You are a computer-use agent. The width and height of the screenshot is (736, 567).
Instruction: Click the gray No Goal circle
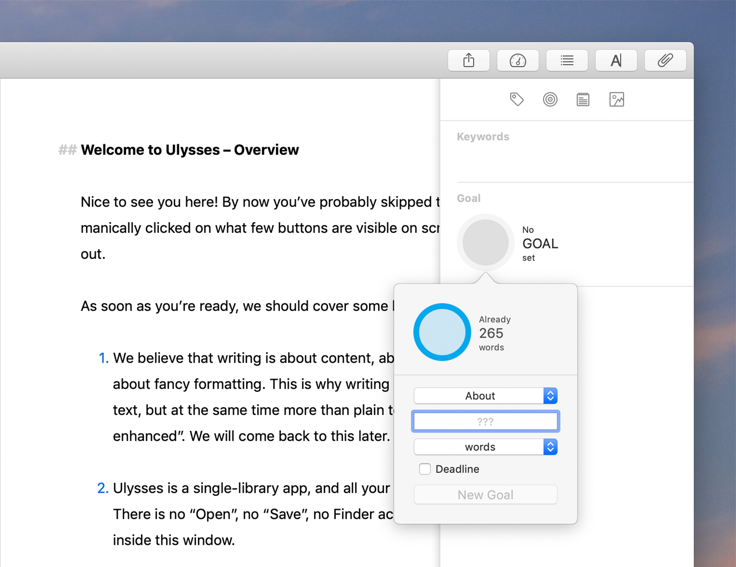[x=485, y=242]
